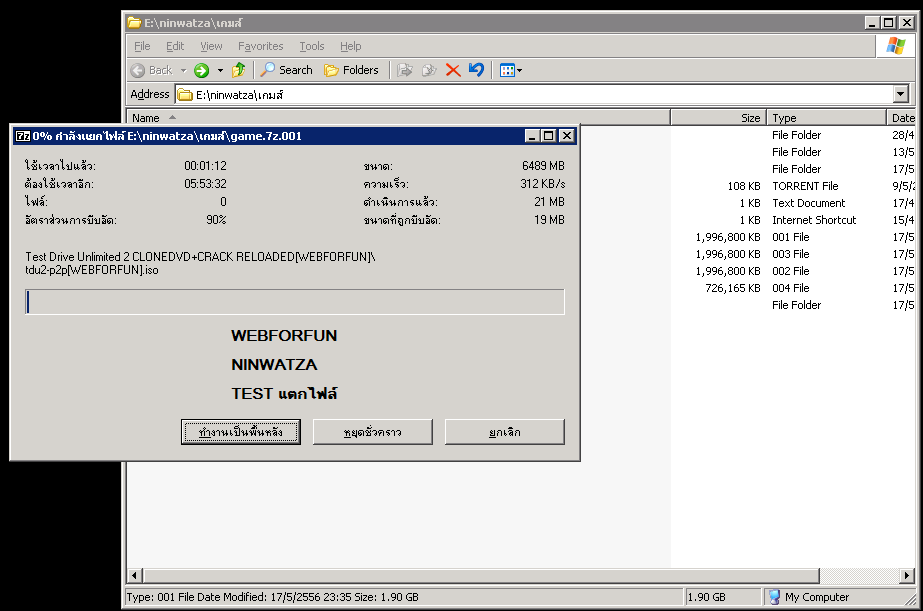This screenshot has width=923, height=611.
Task: Click the red Delete X icon
Action: (x=453, y=70)
